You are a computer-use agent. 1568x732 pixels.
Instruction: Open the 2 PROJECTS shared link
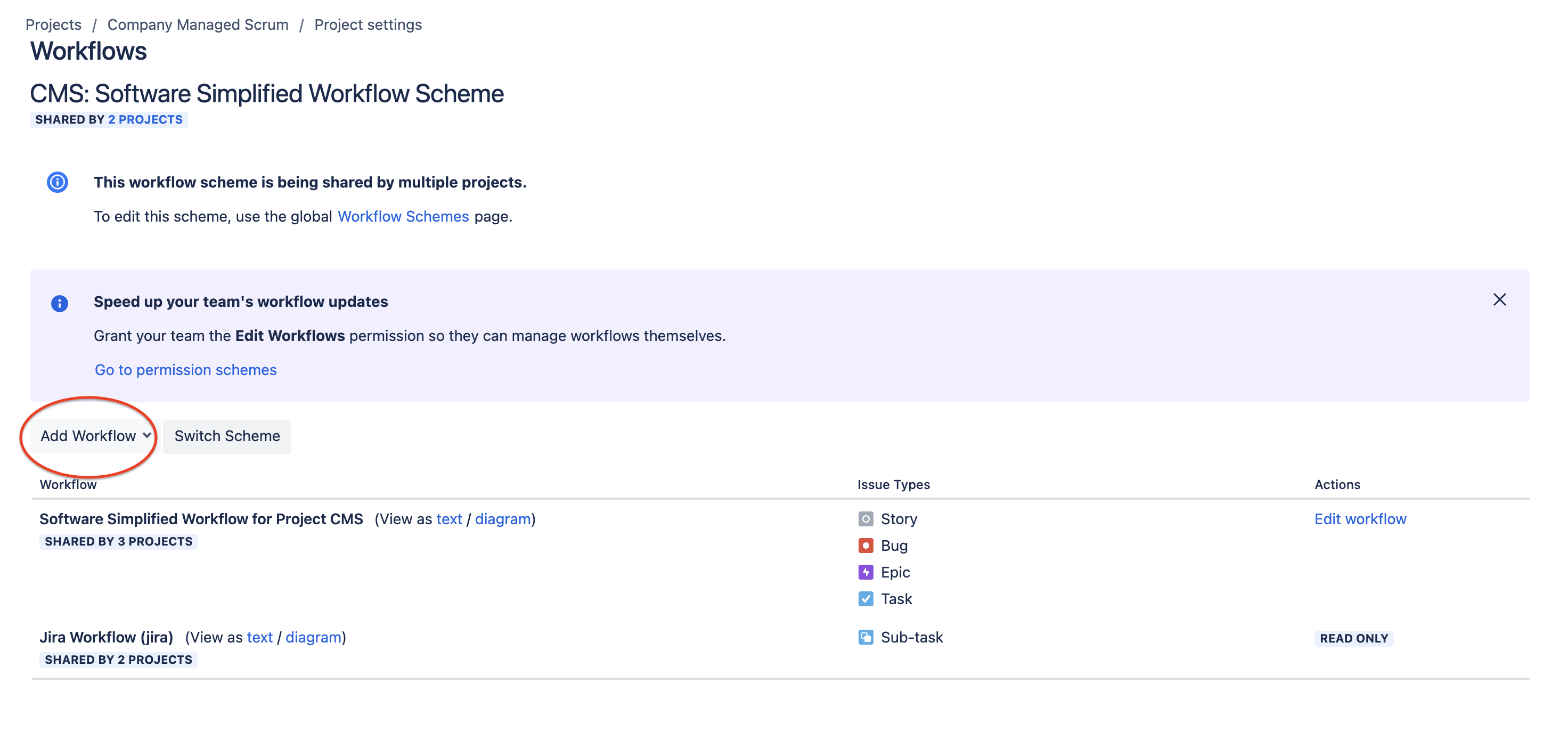click(145, 120)
